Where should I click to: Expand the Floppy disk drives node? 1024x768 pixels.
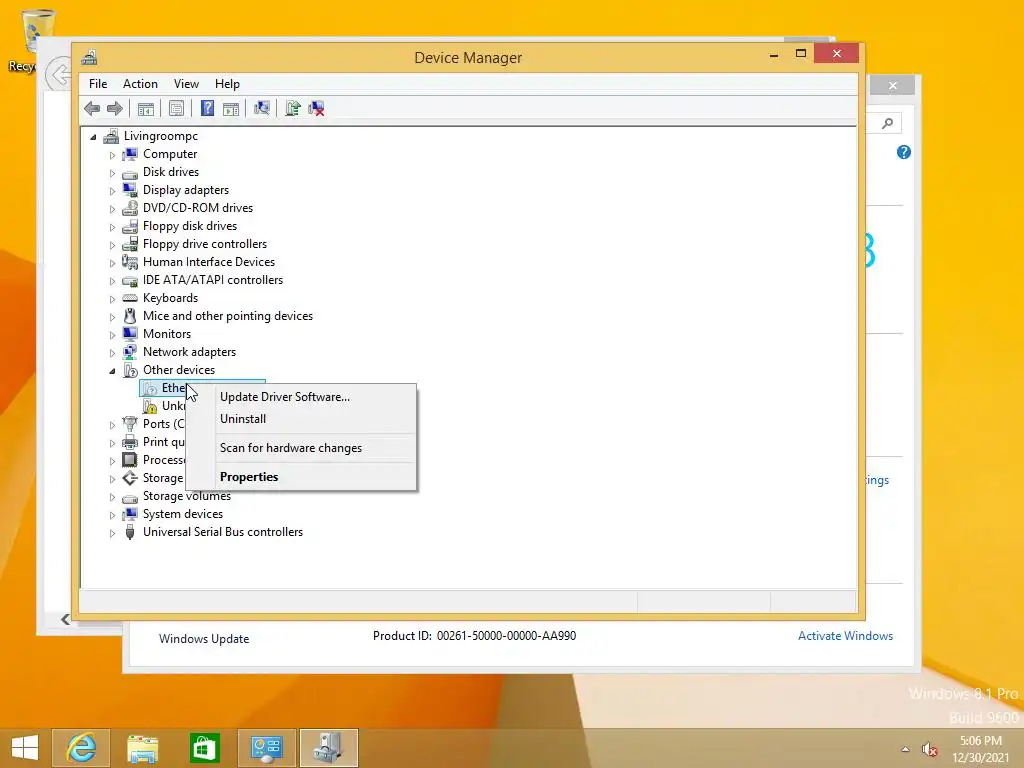pyautogui.click(x=112, y=227)
